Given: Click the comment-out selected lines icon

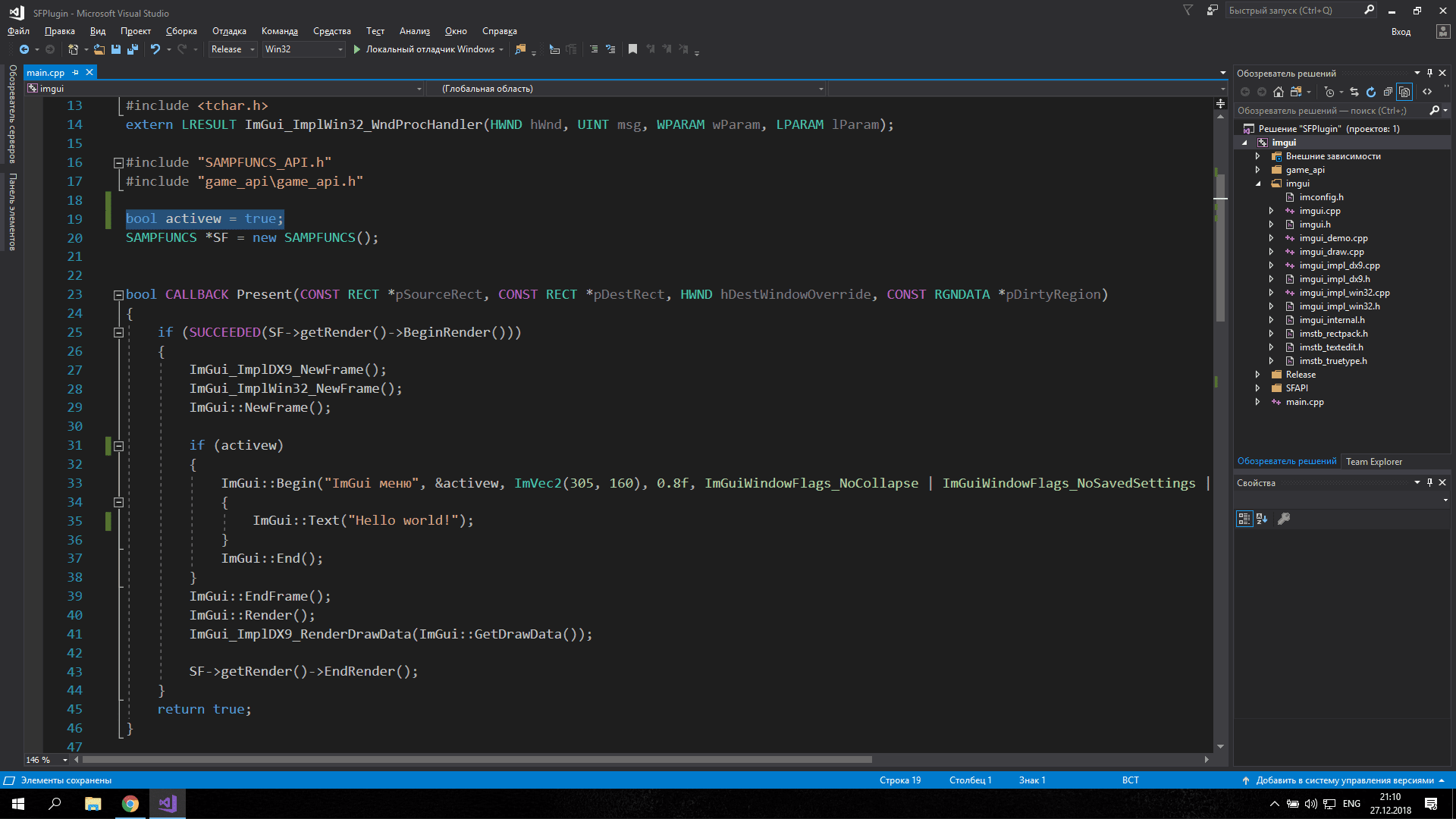Looking at the screenshot, I should tap(593, 49).
